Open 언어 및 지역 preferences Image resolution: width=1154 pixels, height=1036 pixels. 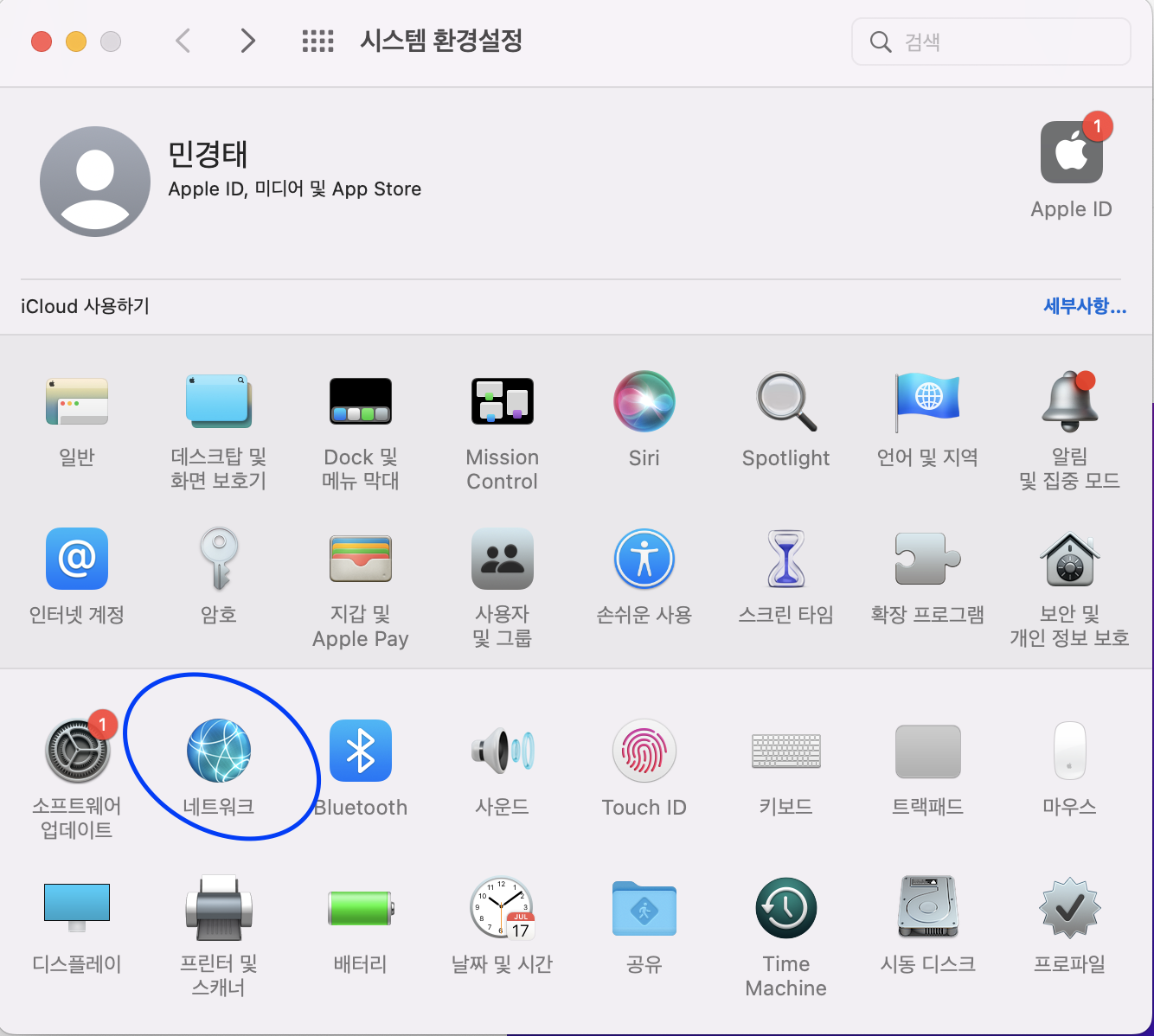[x=927, y=401]
